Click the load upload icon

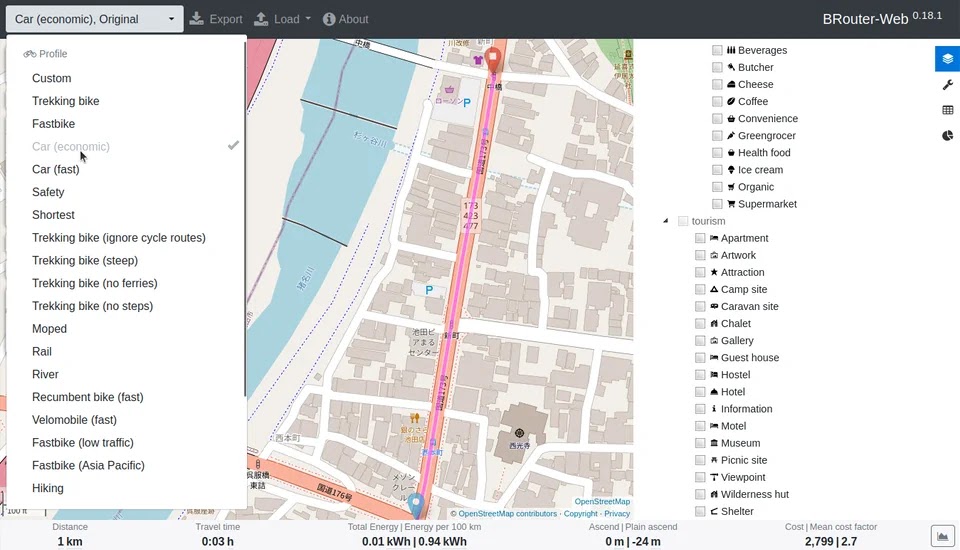click(261, 19)
